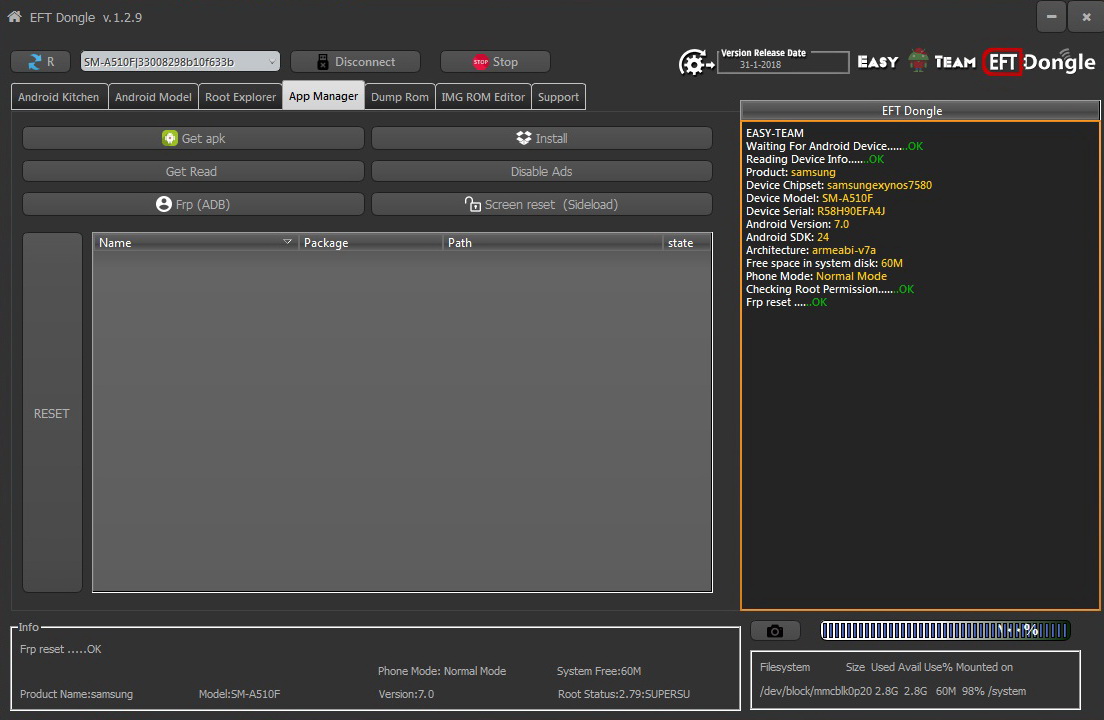Click the samsungexynos7580 chipset text
The width and height of the screenshot is (1104, 720).
coord(879,185)
